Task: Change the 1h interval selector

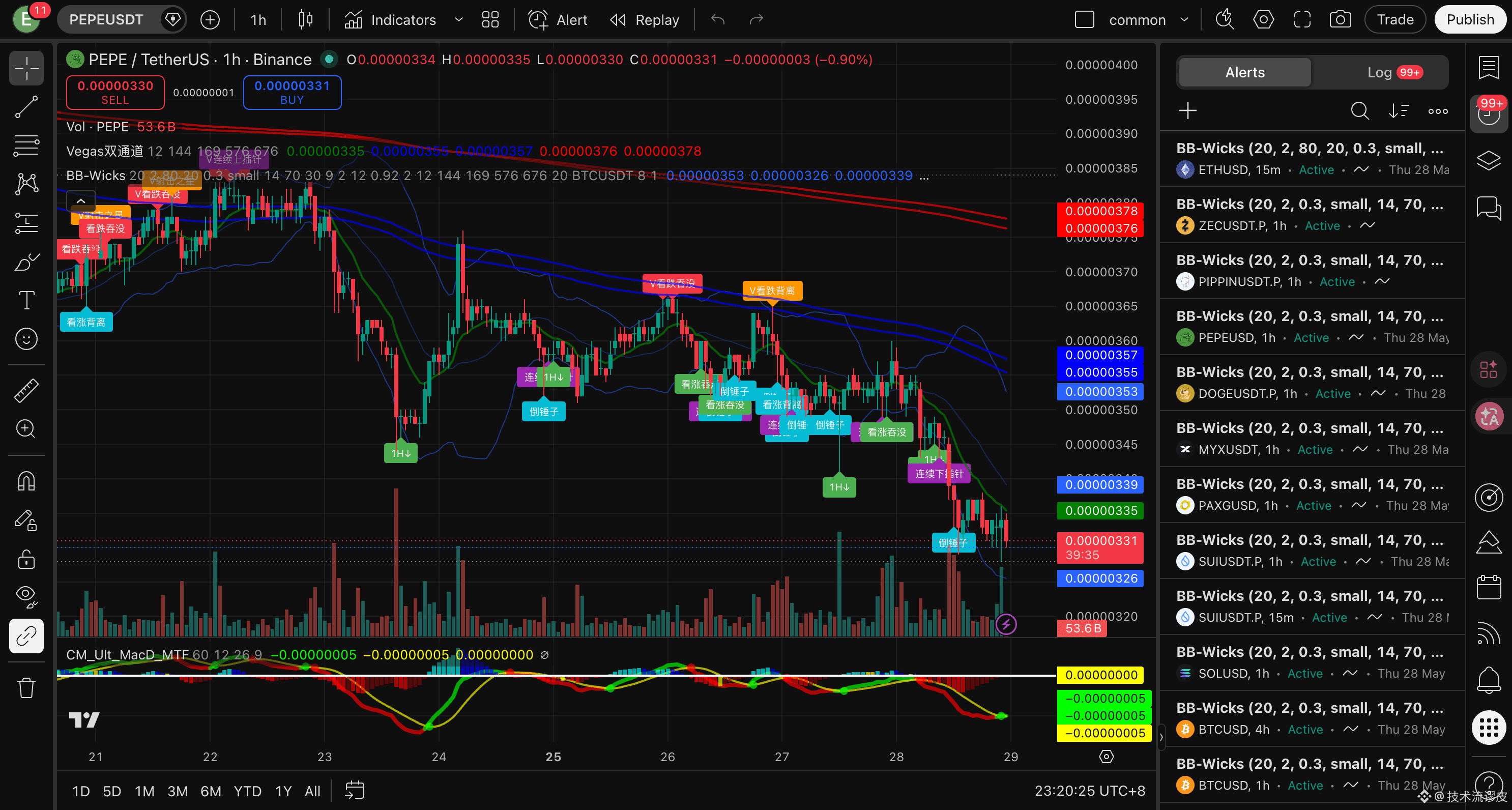Action: 258,20
